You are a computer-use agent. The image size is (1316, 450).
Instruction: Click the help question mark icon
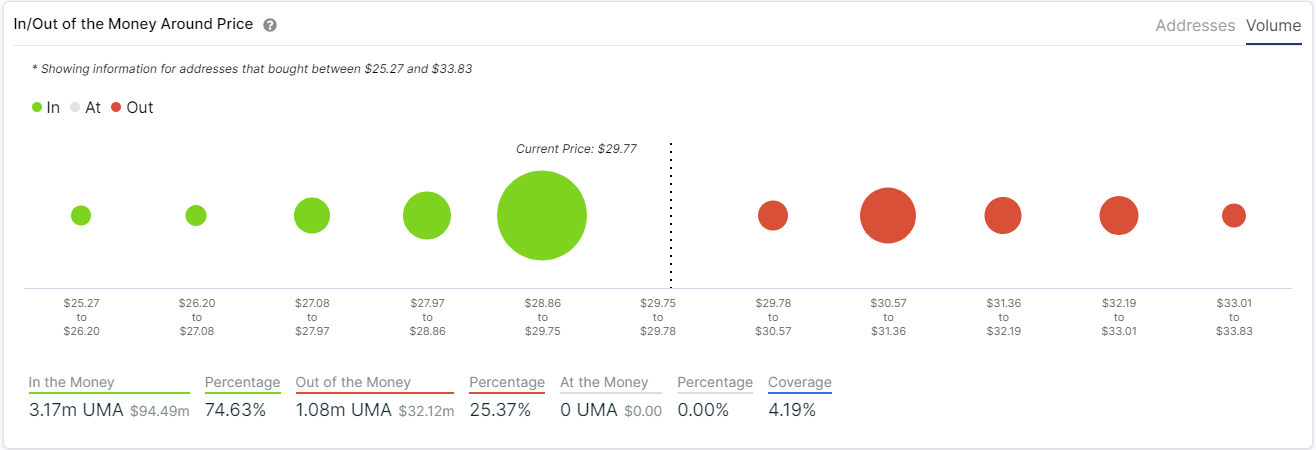point(270,25)
